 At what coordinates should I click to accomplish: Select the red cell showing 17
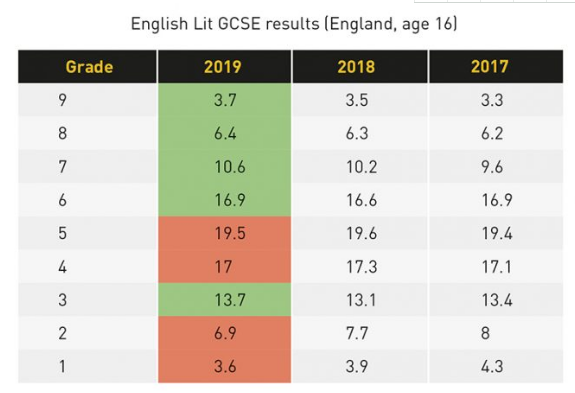coord(224,267)
